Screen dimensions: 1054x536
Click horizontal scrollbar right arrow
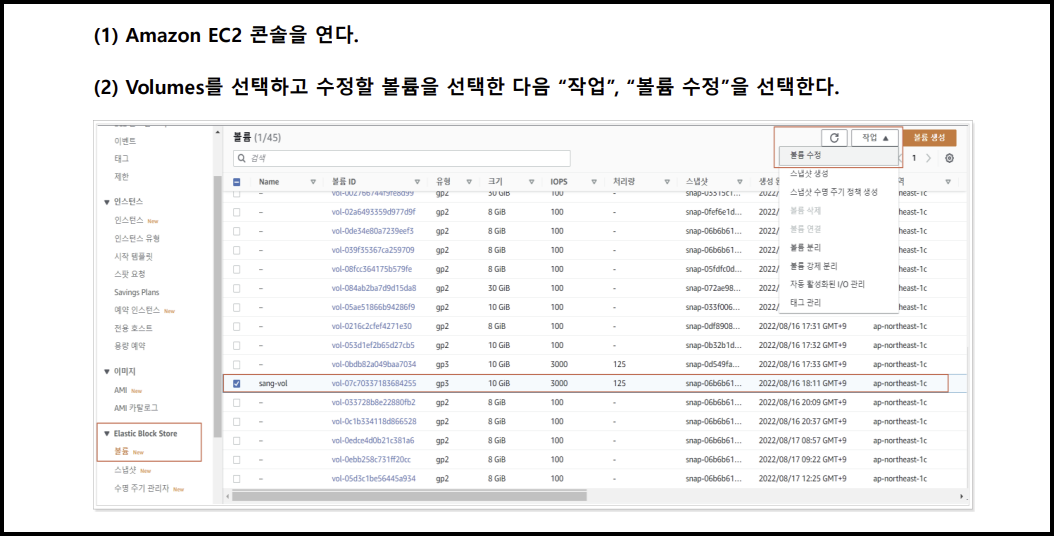point(962,496)
